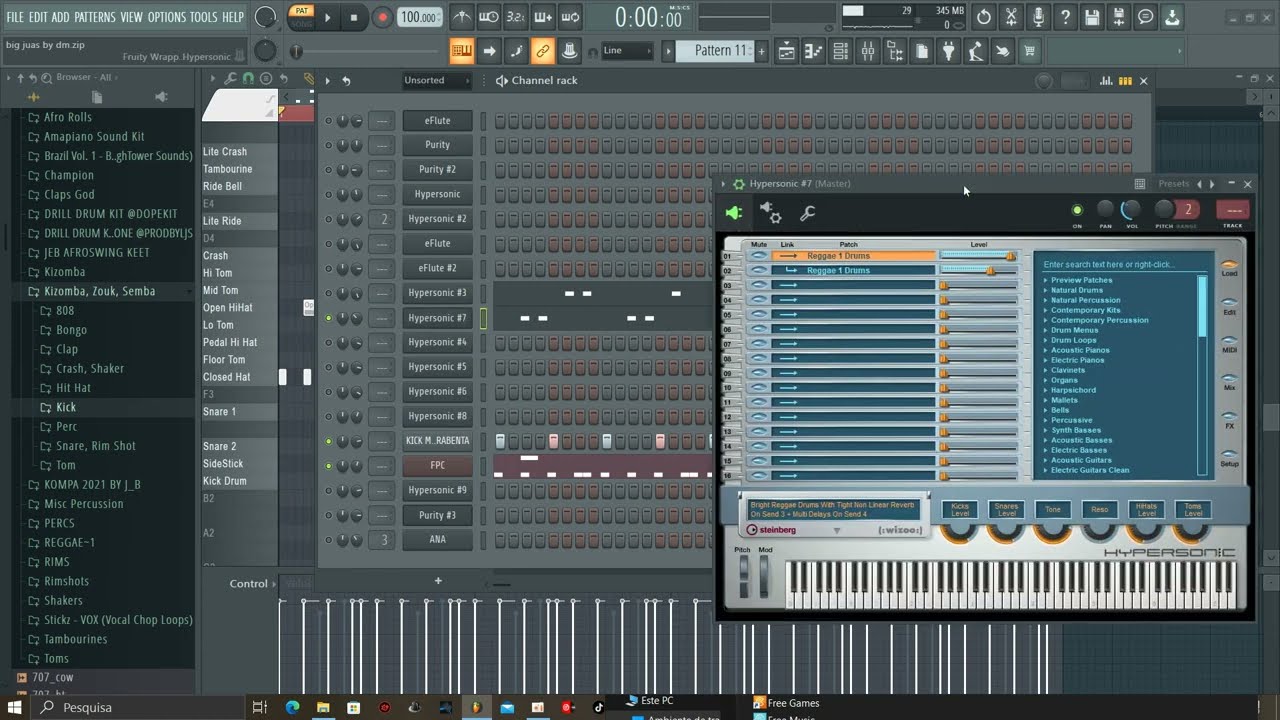Viewport: 1280px width, 720px height.
Task: Toggle mute LED on FPC channel
Action: [x=328, y=465]
